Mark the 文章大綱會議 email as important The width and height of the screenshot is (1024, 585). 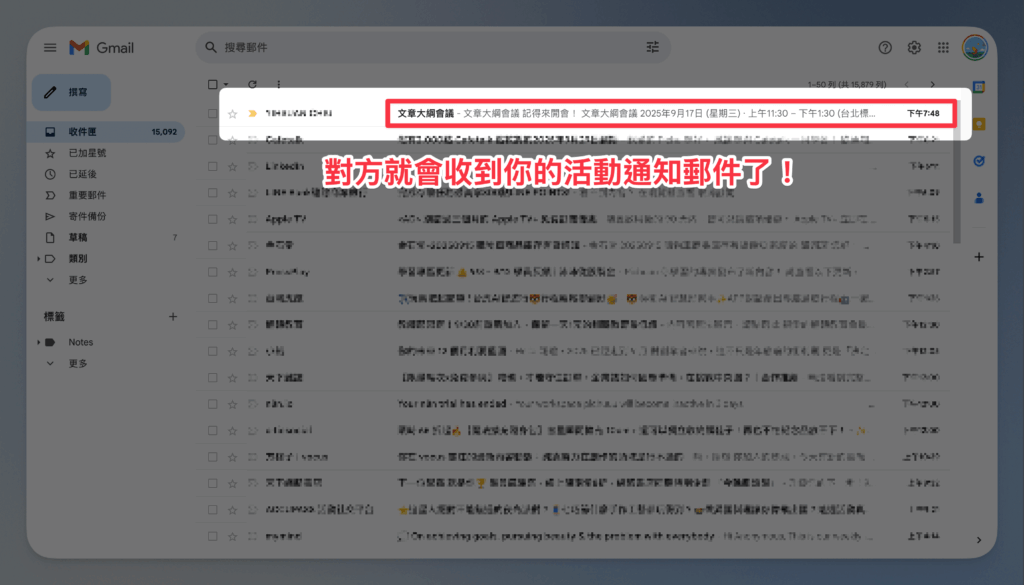(252, 114)
